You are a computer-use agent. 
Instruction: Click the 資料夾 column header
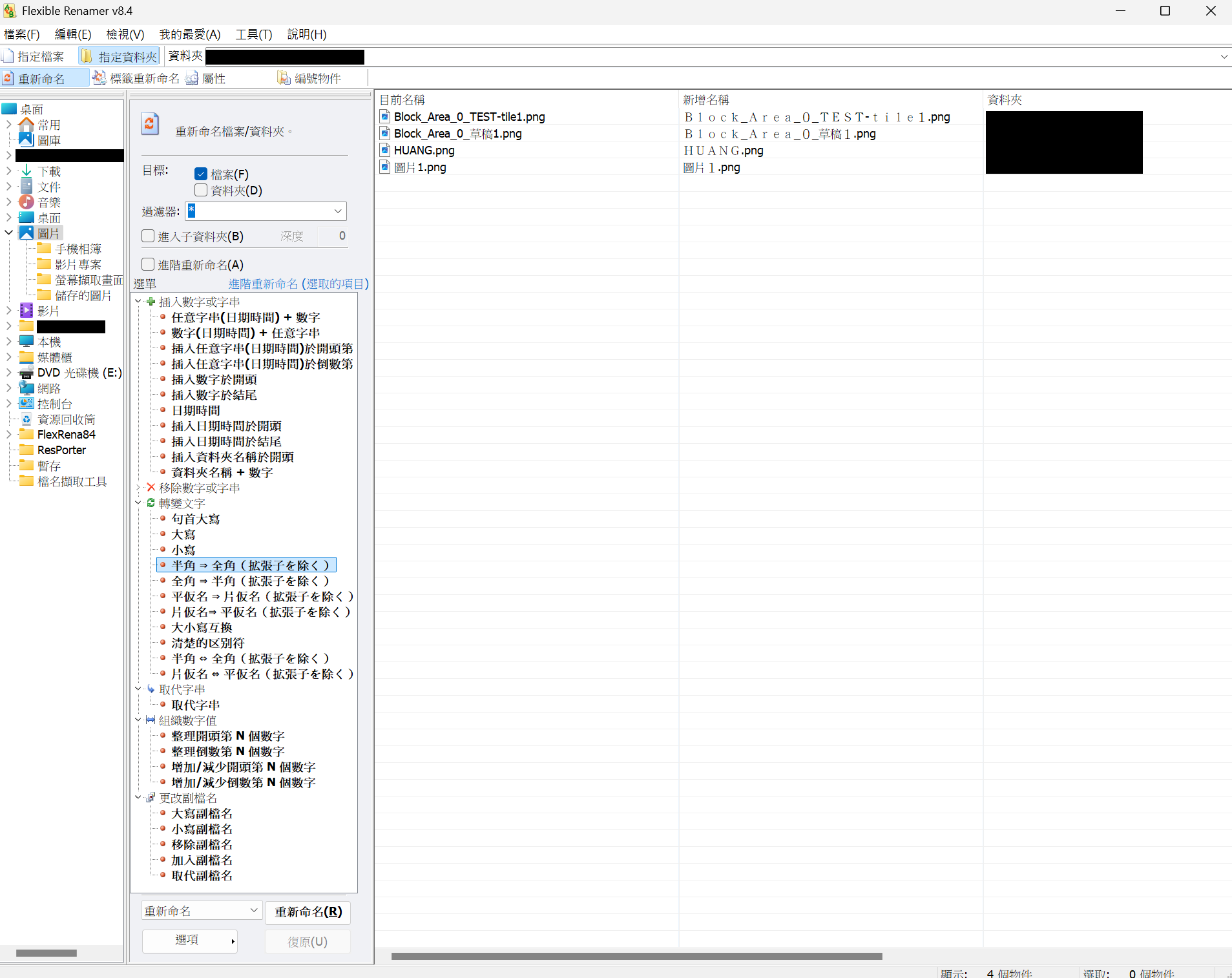(1107, 99)
